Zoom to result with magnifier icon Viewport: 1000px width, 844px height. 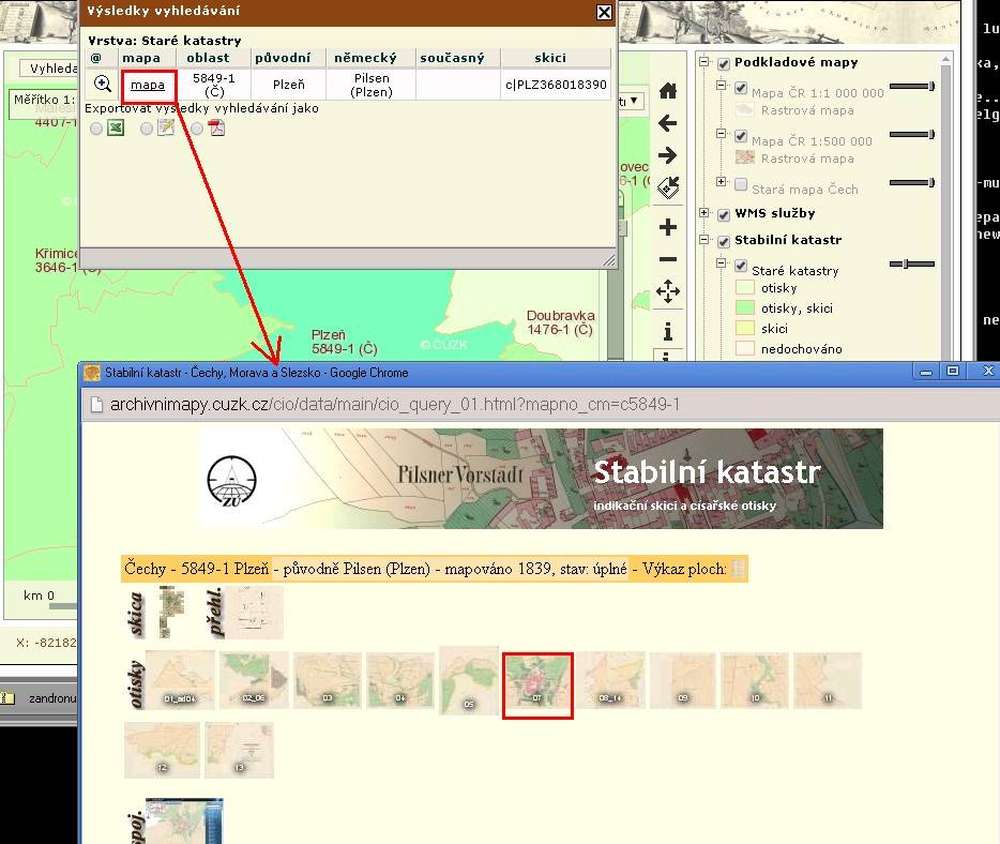102,84
